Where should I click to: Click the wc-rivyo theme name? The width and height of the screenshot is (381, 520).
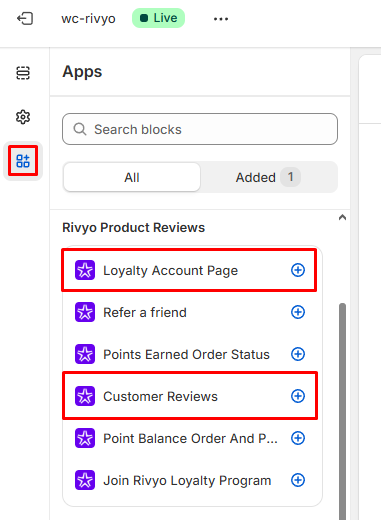point(88,18)
